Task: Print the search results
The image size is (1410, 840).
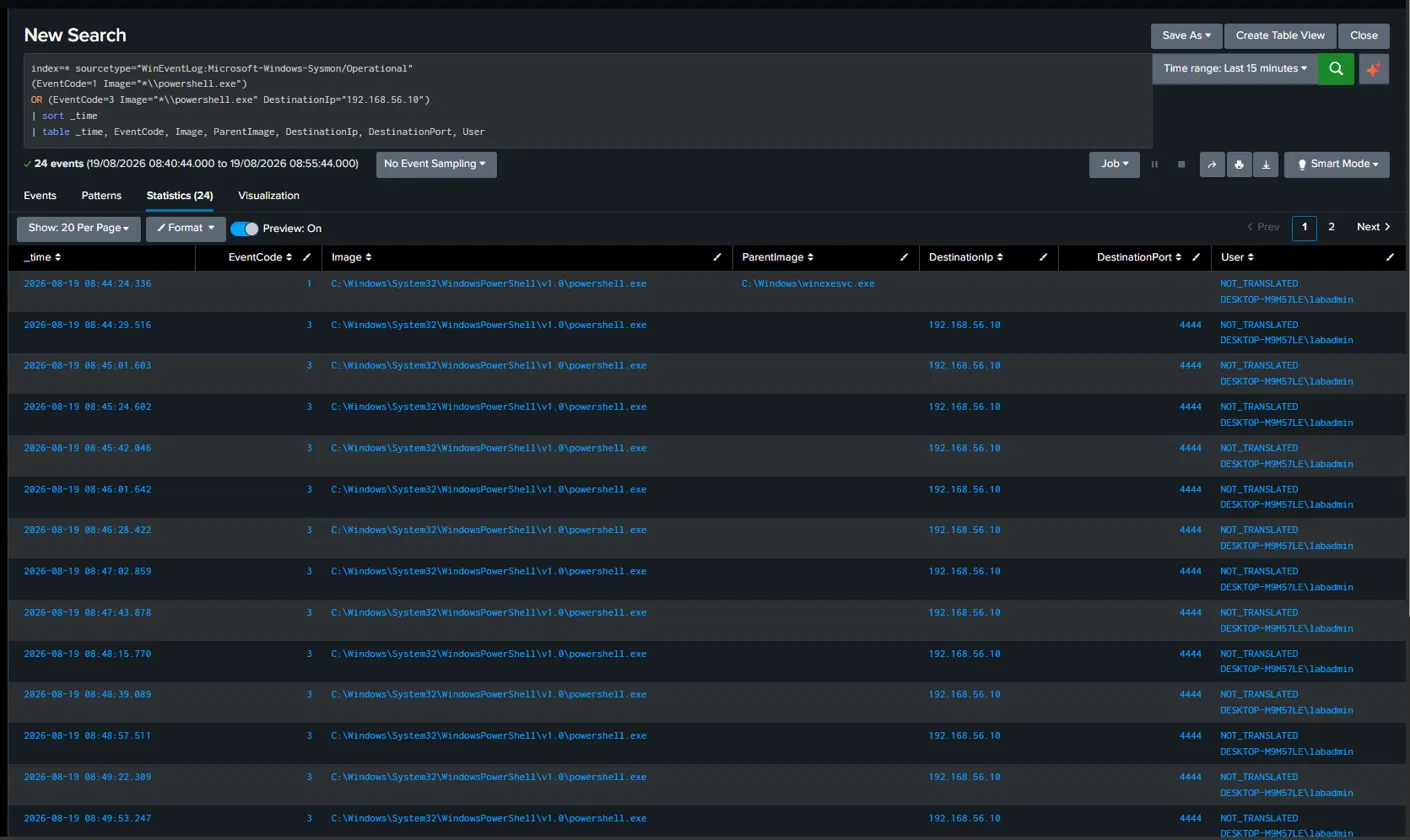Action: click(1239, 165)
